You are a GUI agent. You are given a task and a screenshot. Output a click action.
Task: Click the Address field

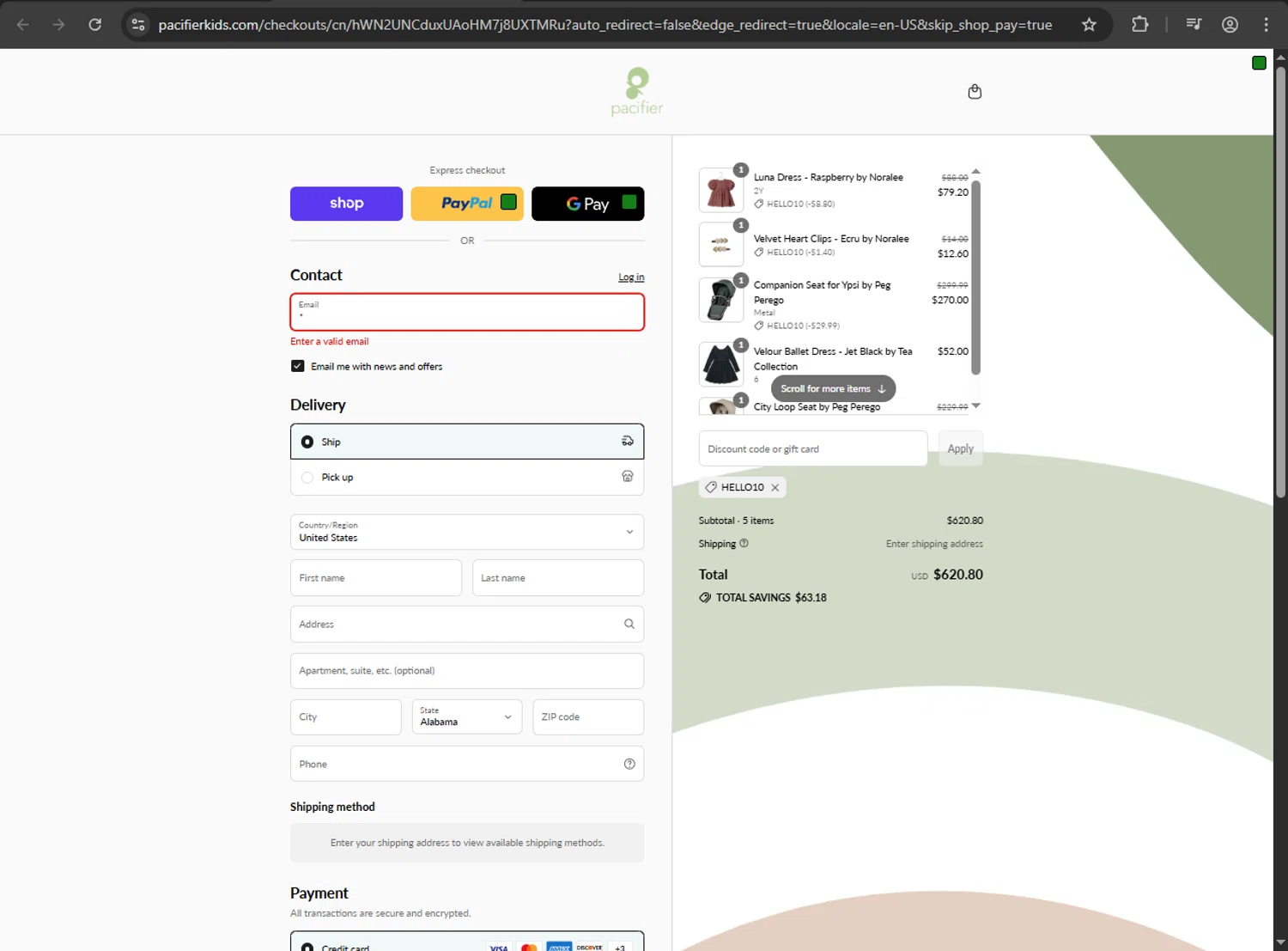pos(467,625)
